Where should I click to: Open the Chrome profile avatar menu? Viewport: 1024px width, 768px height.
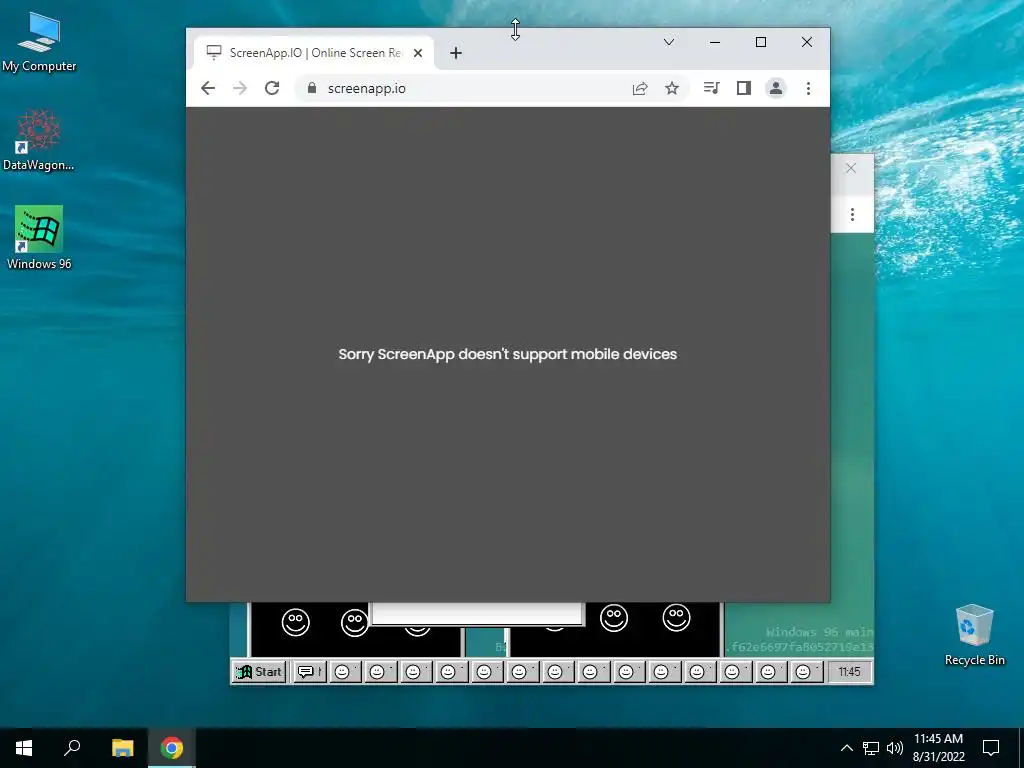coord(775,88)
